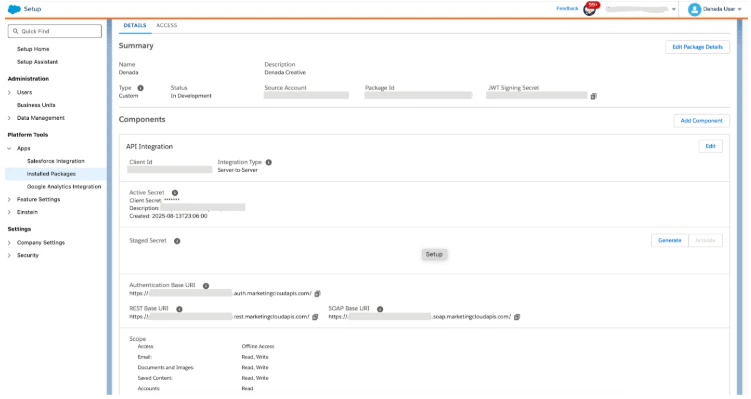Click the 'Documents and Images:' scope label
The width and height of the screenshot is (751, 399).
[x=166, y=368]
